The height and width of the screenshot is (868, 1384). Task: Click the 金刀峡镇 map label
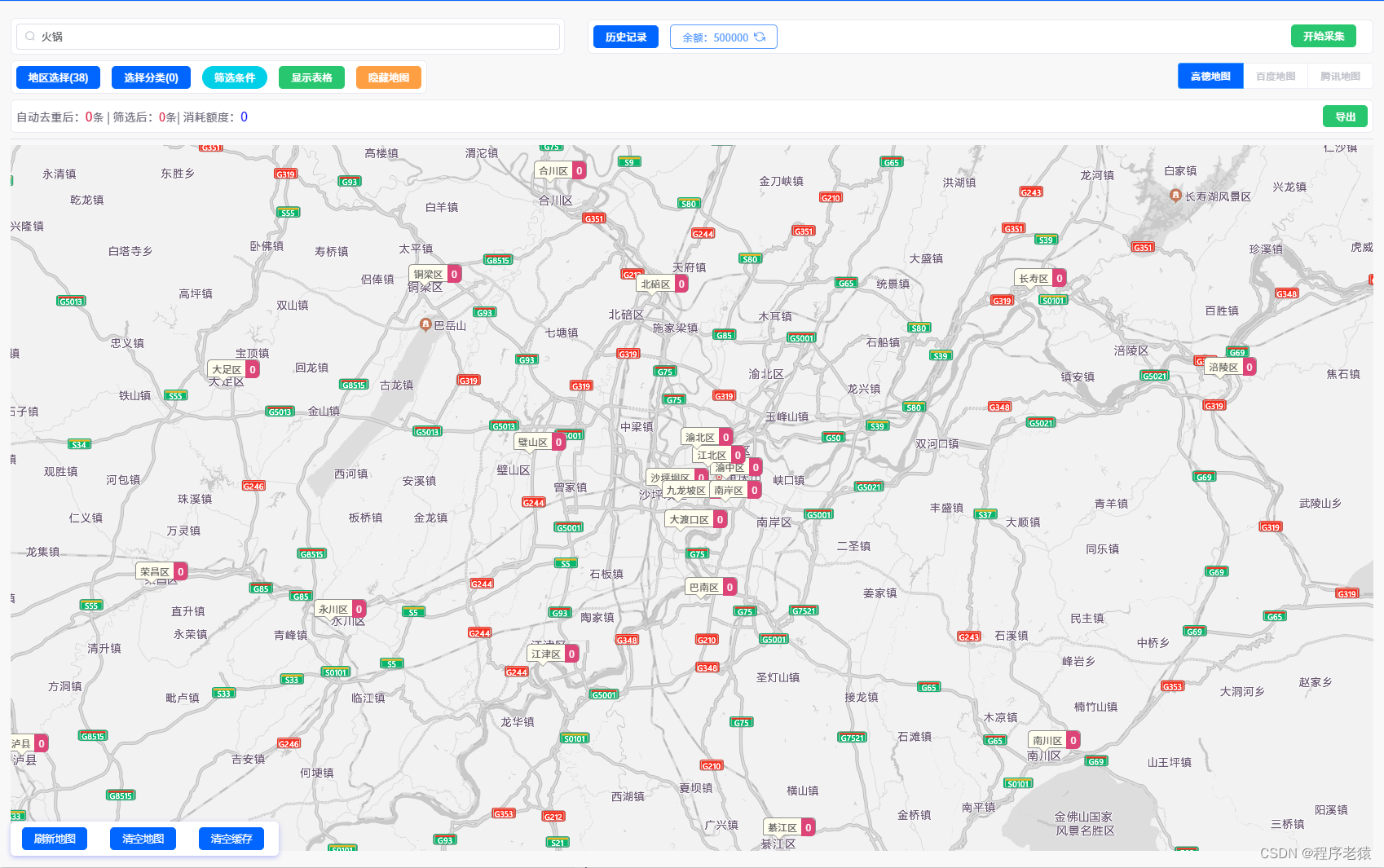pos(782,181)
